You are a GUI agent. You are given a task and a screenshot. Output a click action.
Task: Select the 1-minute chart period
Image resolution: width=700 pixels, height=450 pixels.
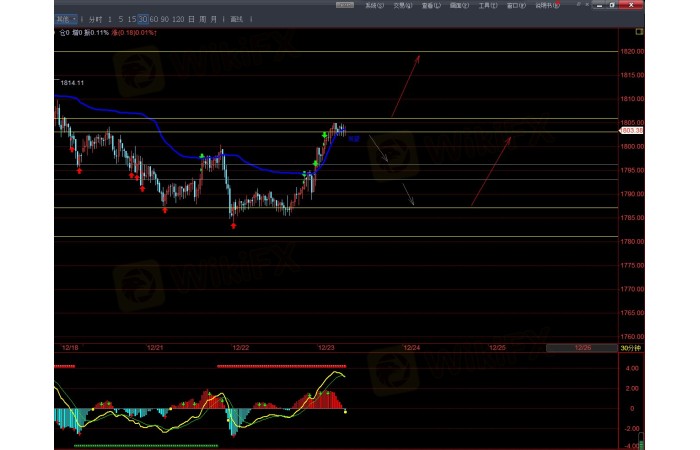click(x=110, y=19)
